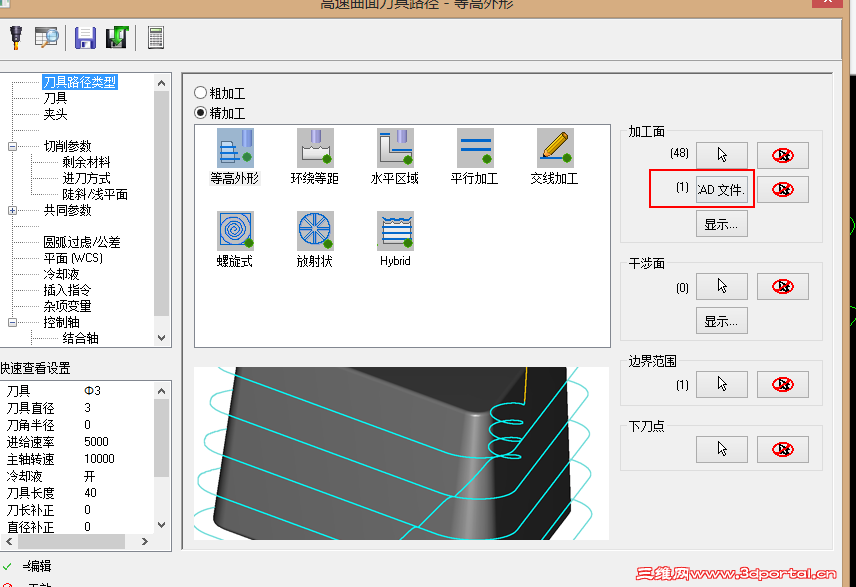Open the 进刀方式 tree item
The width and height of the screenshot is (856, 587).
pyautogui.click(x=86, y=178)
